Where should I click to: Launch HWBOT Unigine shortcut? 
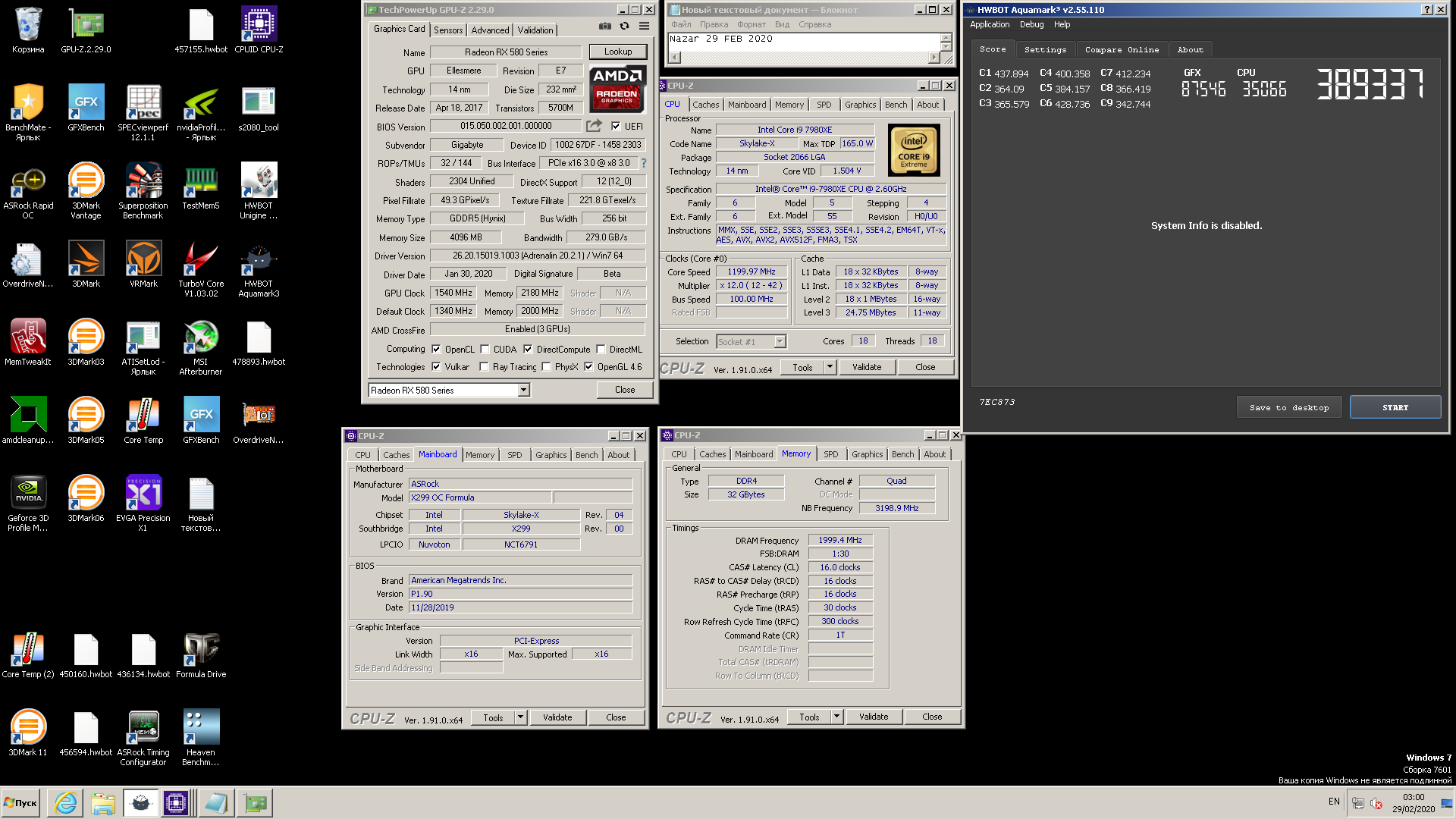point(259,190)
